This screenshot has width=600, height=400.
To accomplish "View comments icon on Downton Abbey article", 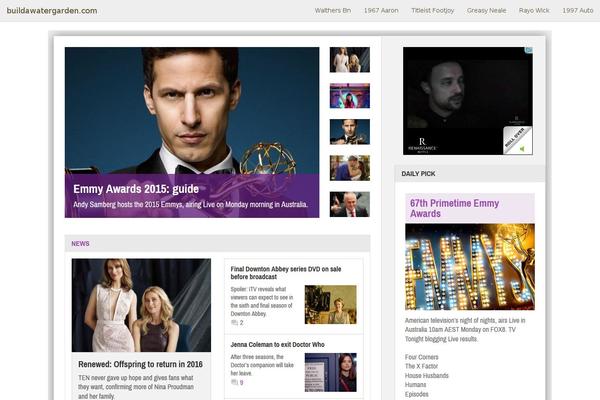I will (235, 323).
